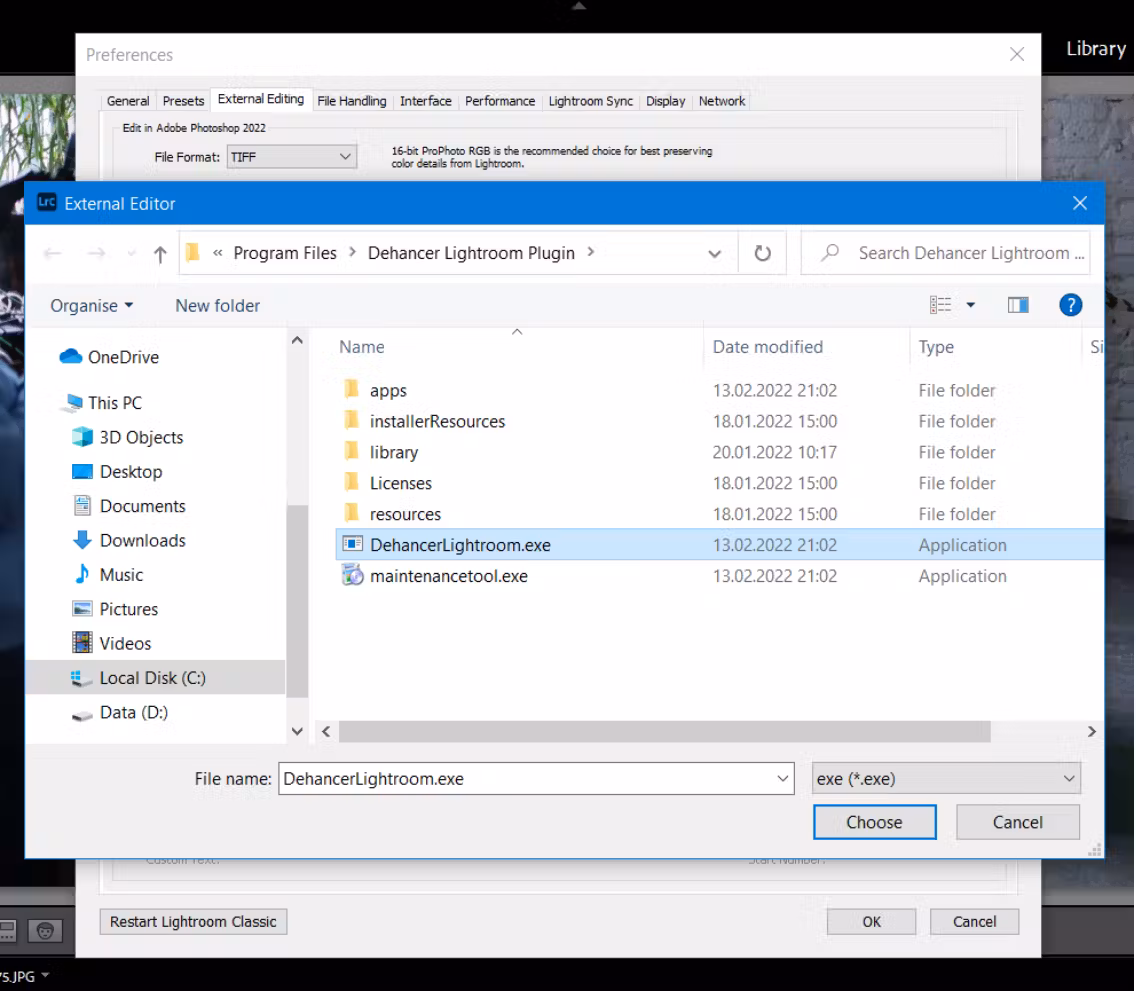
Task: Expand the chevron after Dehancer Lightroom Plugin
Action: (591, 252)
